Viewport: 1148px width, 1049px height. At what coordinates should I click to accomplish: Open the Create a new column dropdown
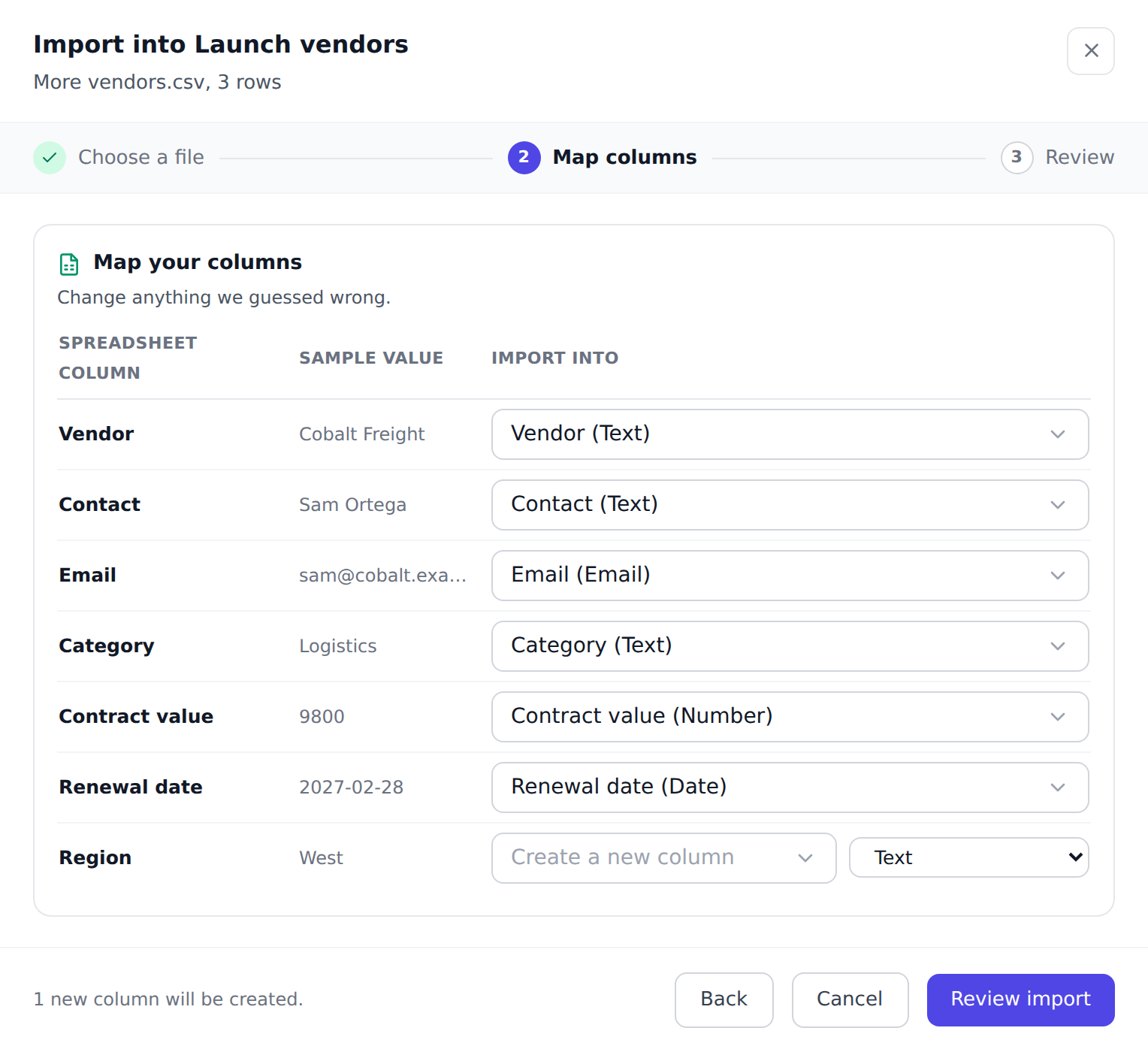tap(664, 858)
